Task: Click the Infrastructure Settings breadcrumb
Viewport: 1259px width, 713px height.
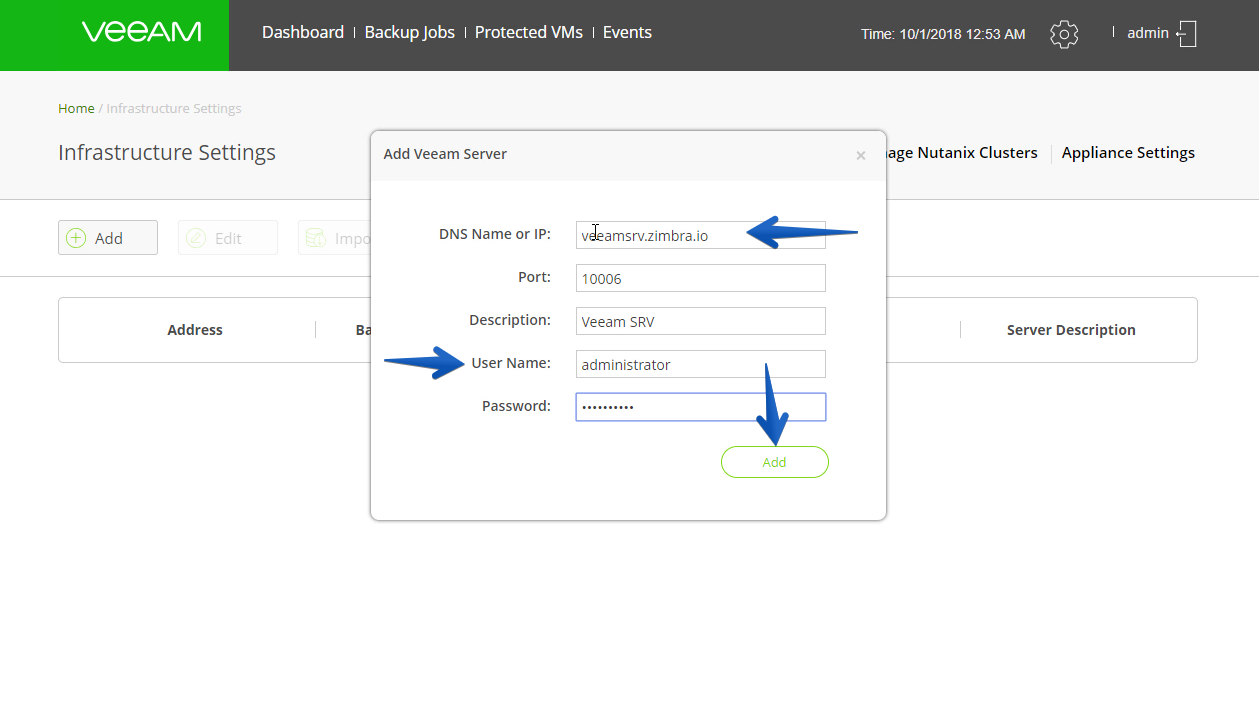Action: click(174, 108)
